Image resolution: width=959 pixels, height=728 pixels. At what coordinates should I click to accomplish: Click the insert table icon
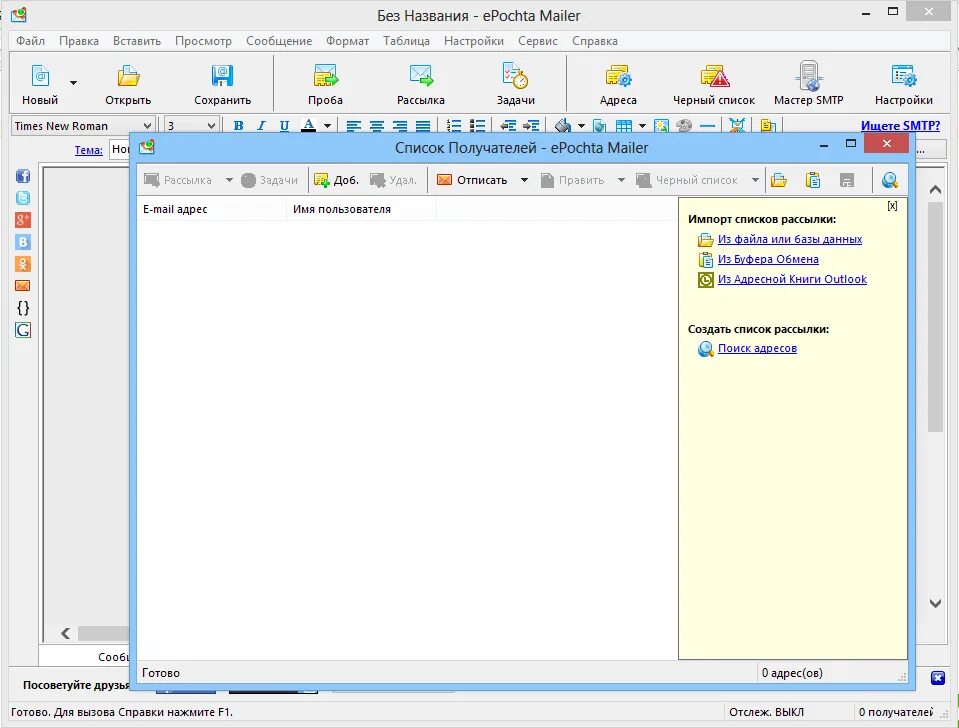click(624, 126)
